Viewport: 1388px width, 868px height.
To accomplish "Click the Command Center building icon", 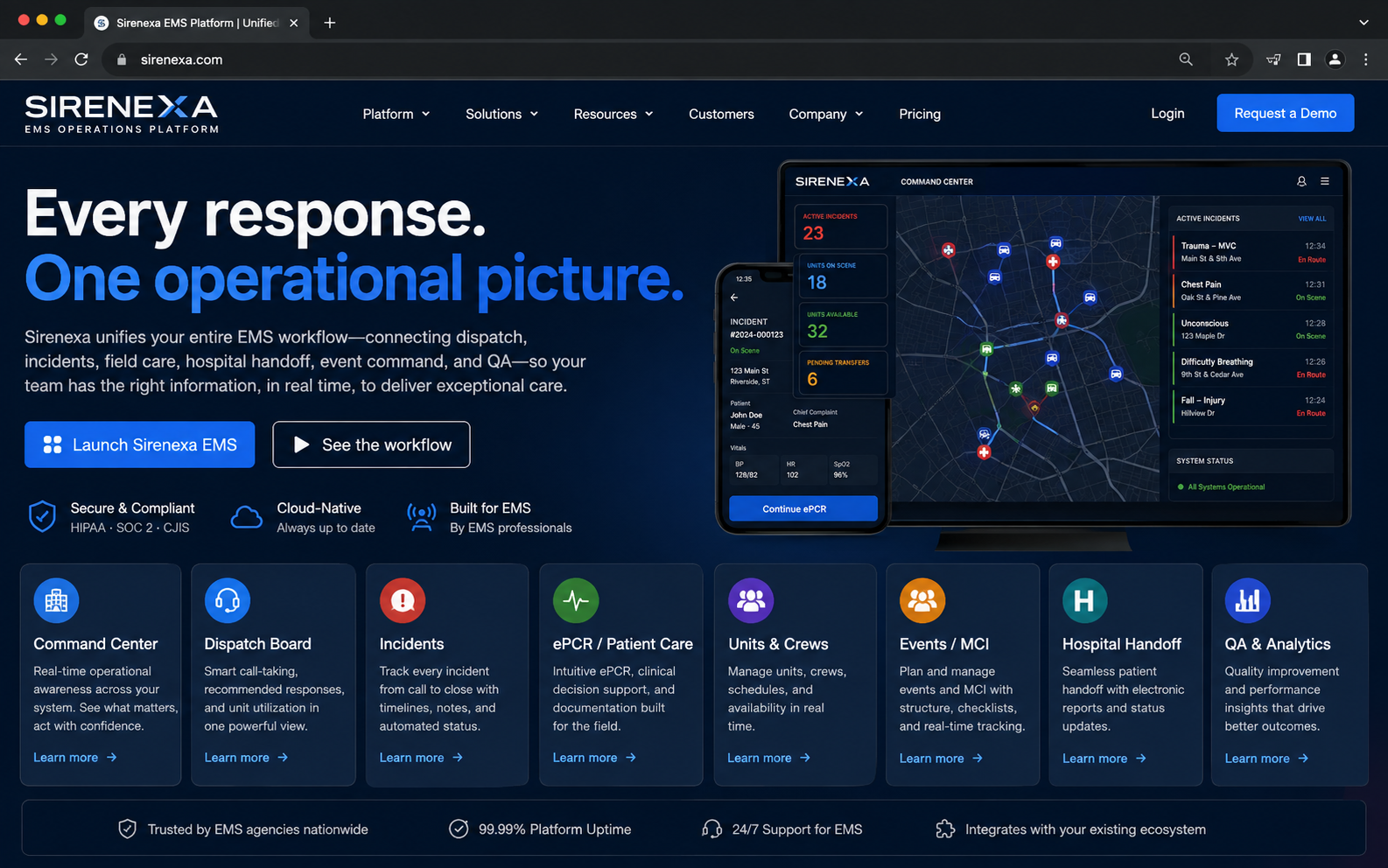I will pyautogui.click(x=56, y=600).
